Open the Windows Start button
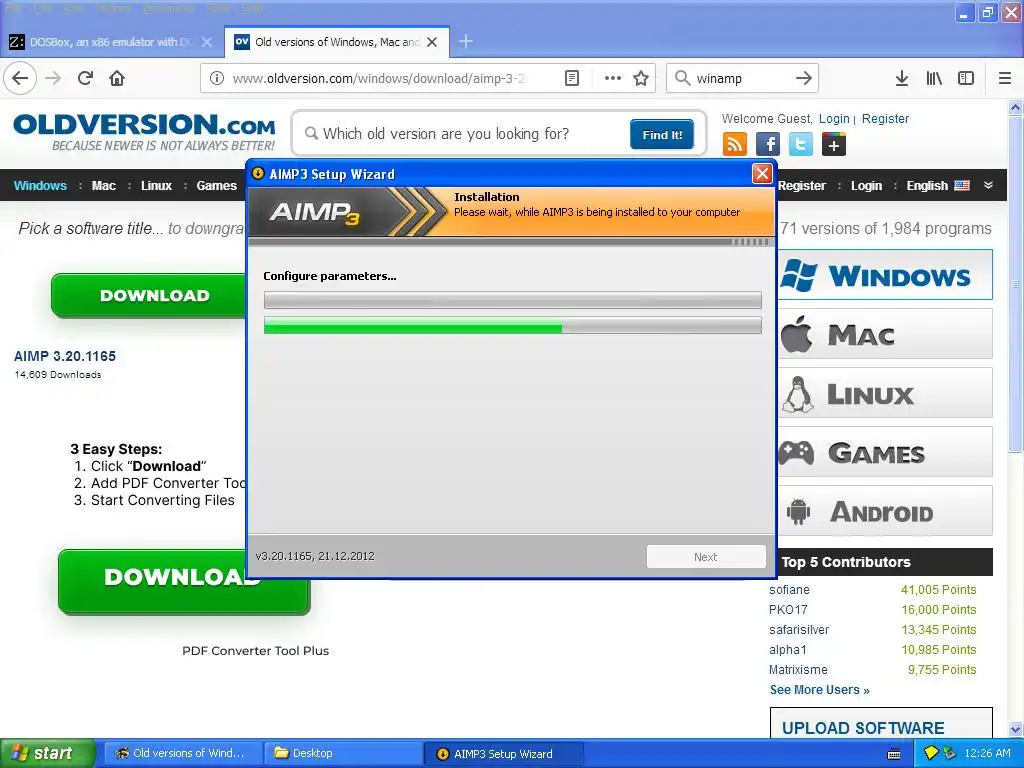1024x768 pixels. point(47,753)
